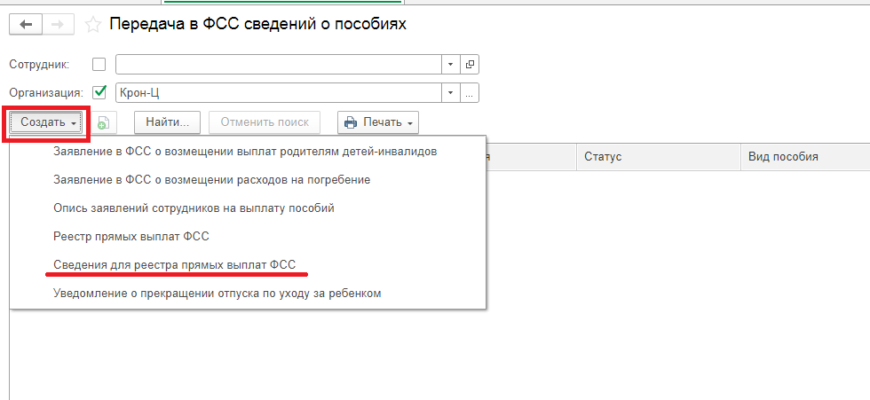Click inside the Сотрудник input field
Viewport: 870px width, 400px height.
click(x=278, y=64)
